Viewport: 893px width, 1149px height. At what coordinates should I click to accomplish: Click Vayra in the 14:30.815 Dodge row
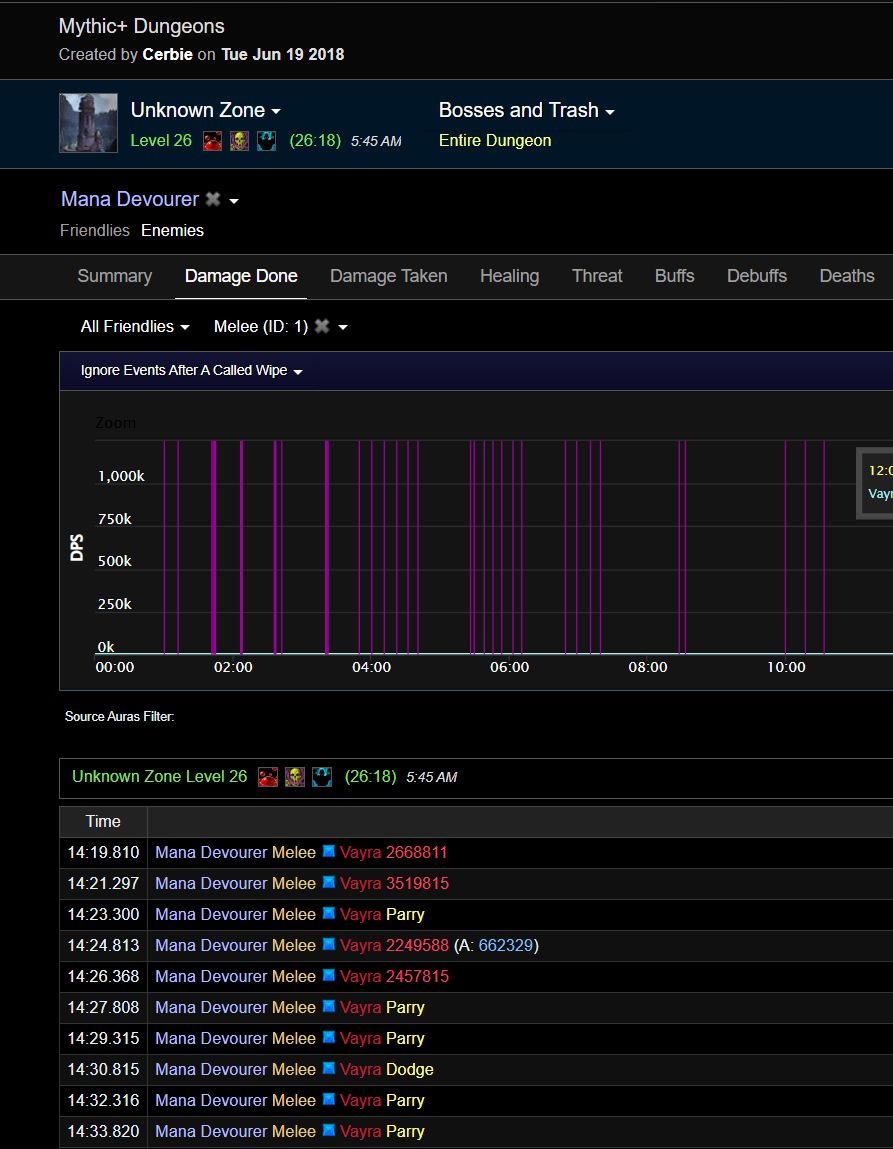pos(360,1070)
